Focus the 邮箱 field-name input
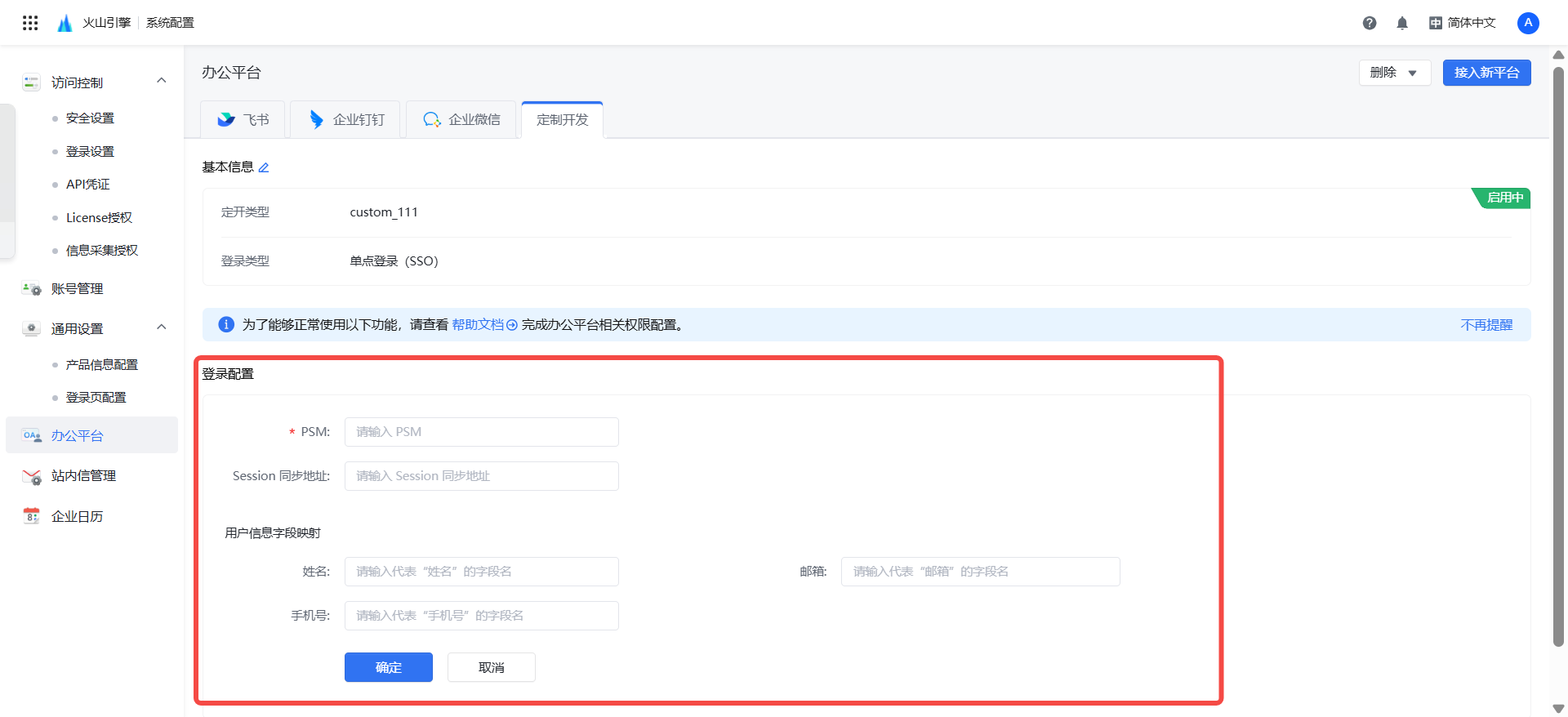The height and width of the screenshot is (717, 1568). pyautogui.click(x=980, y=572)
